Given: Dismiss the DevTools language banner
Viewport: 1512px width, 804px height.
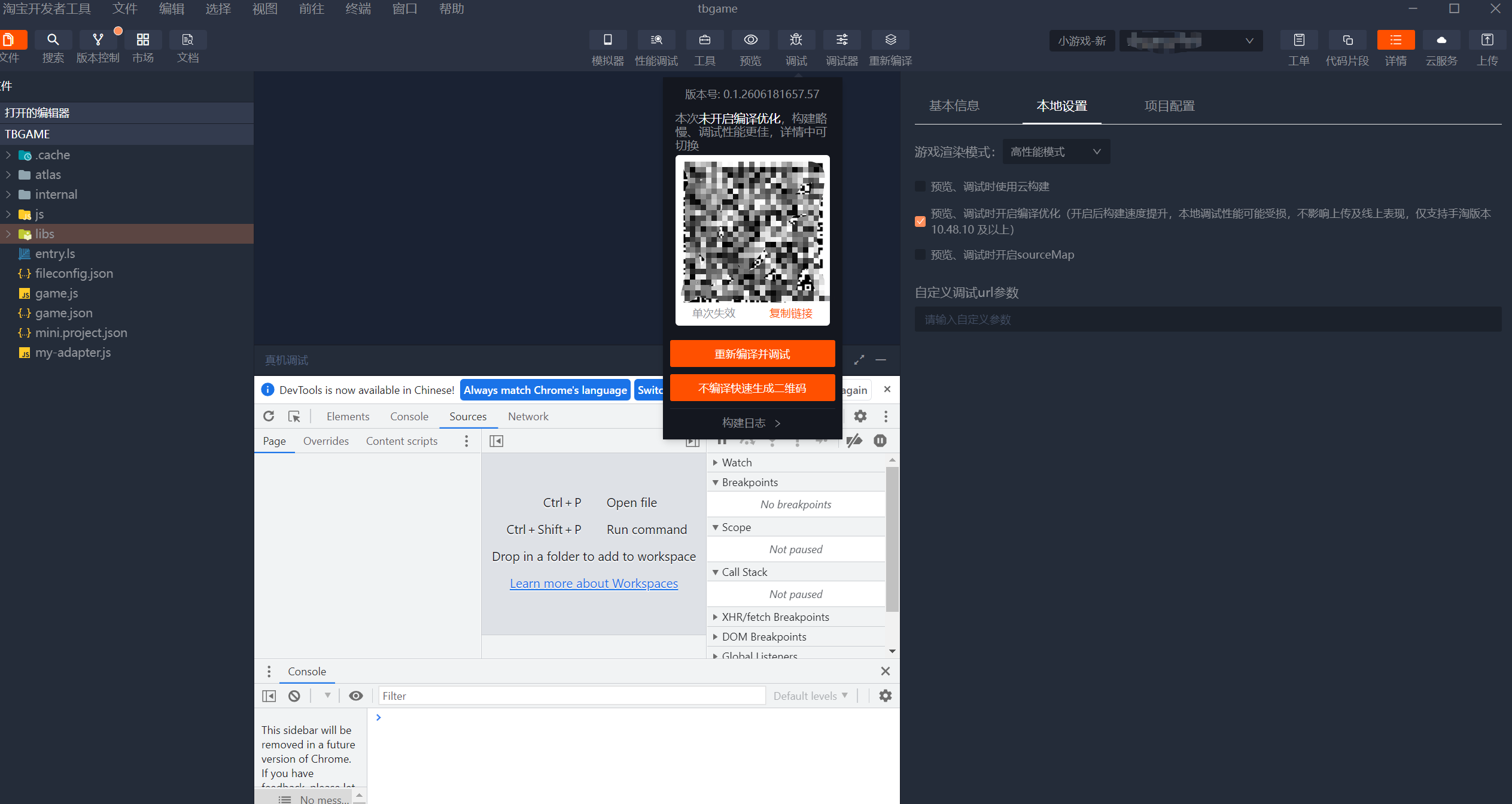Looking at the screenshot, I should point(887,390).
